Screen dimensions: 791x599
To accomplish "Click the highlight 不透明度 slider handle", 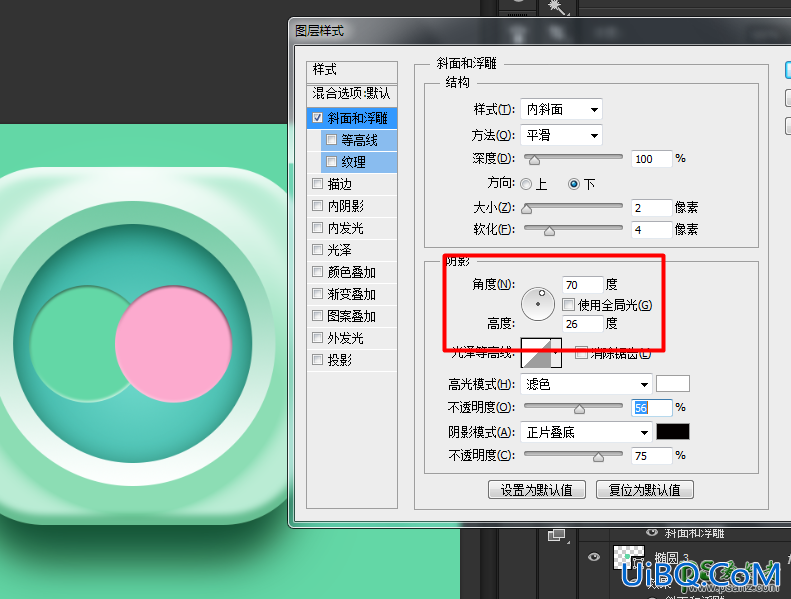I will point(580,409).
